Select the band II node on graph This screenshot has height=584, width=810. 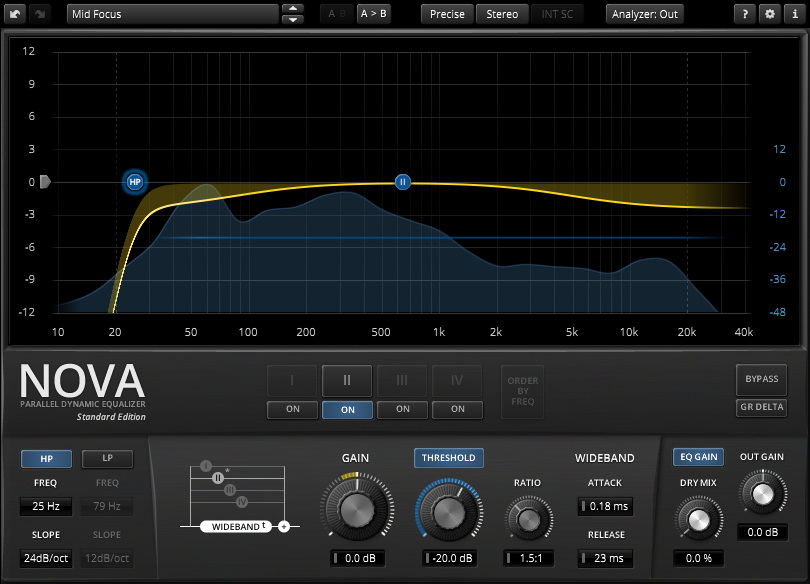pos(403,182)
